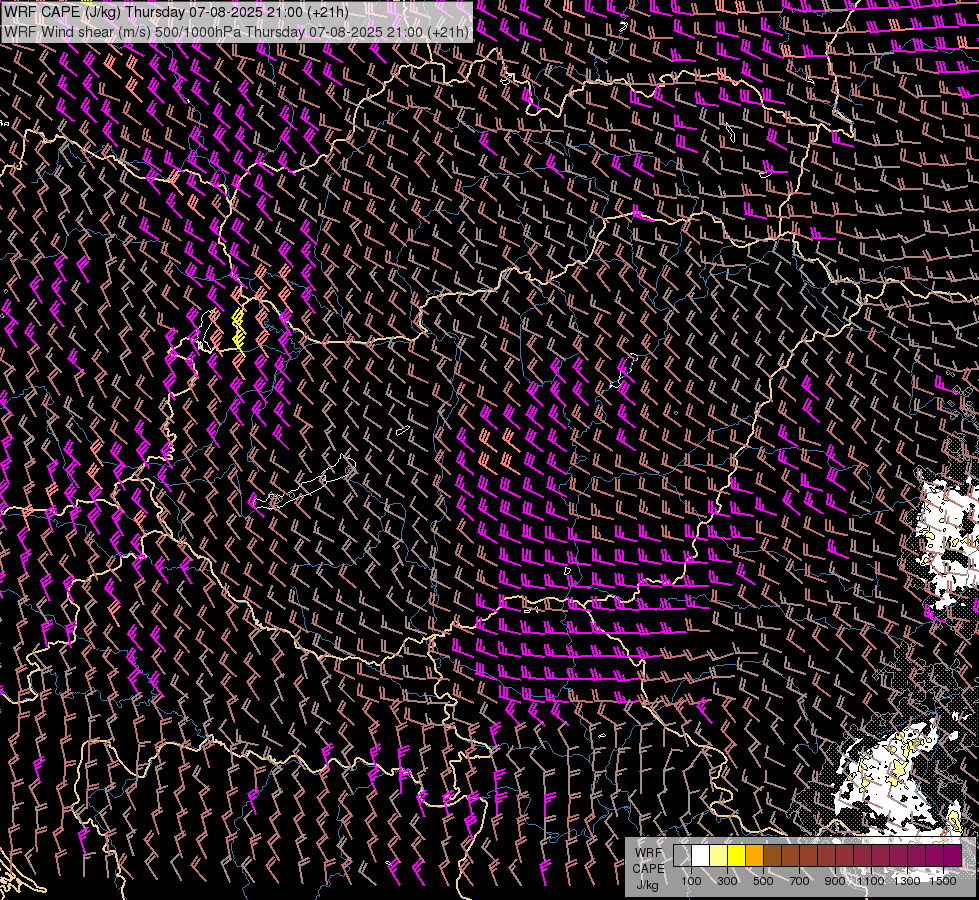Click the legend value 700
The image size is (979, 900).
pyautogui.click(x=799, y=881)
